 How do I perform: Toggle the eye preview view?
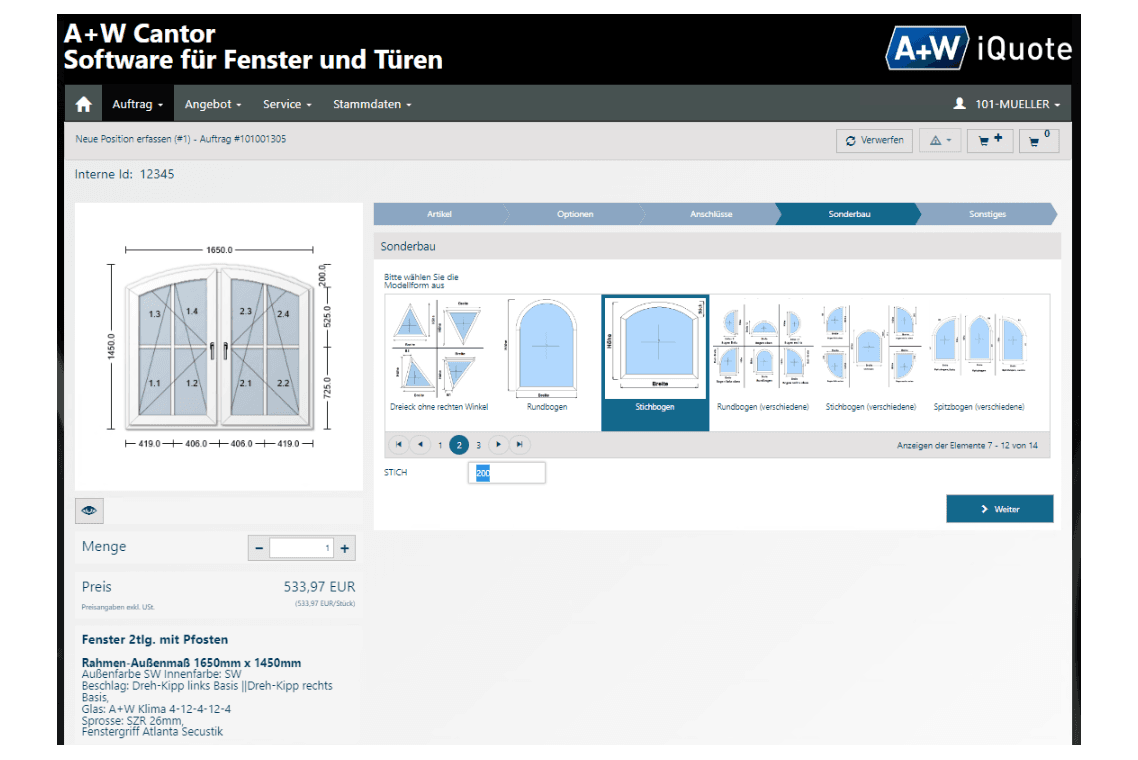coord(89,510)
